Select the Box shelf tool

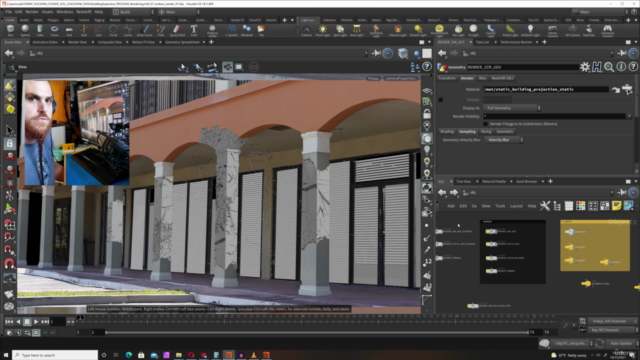click(x=10, y=30)
